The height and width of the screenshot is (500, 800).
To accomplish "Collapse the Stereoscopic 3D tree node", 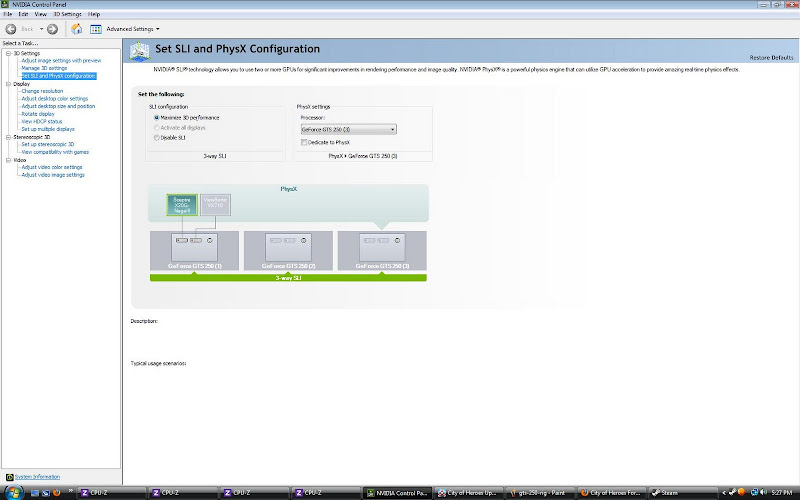I will (8, 137).
